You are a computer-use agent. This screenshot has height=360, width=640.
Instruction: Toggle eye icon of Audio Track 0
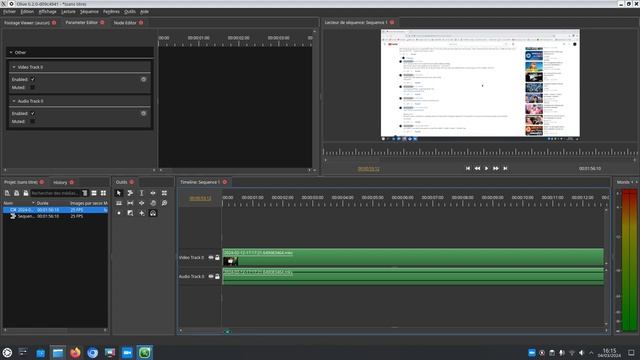click(x=211, y=276)
